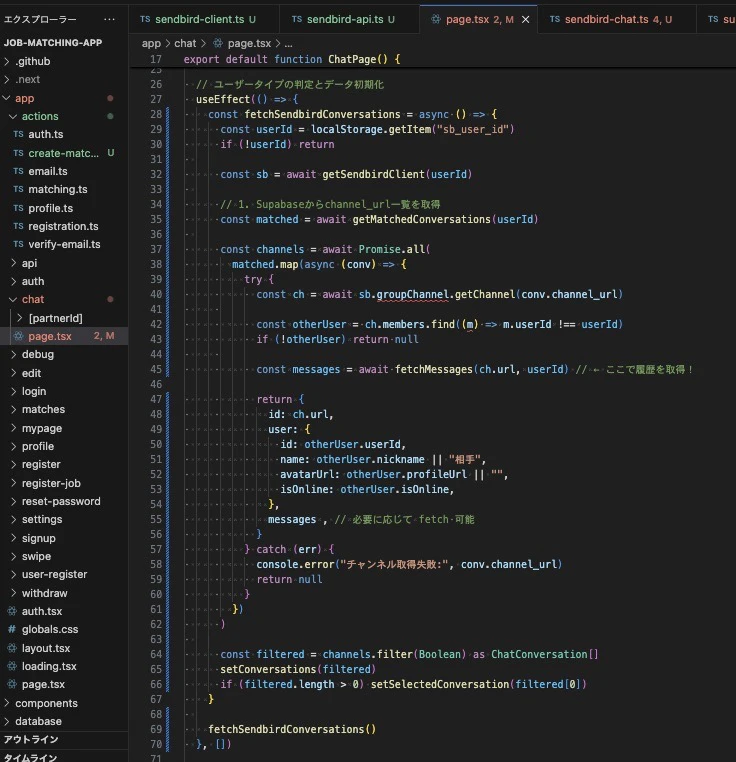Expand the user-register folder
736x762 pixels.
(64, 574)
